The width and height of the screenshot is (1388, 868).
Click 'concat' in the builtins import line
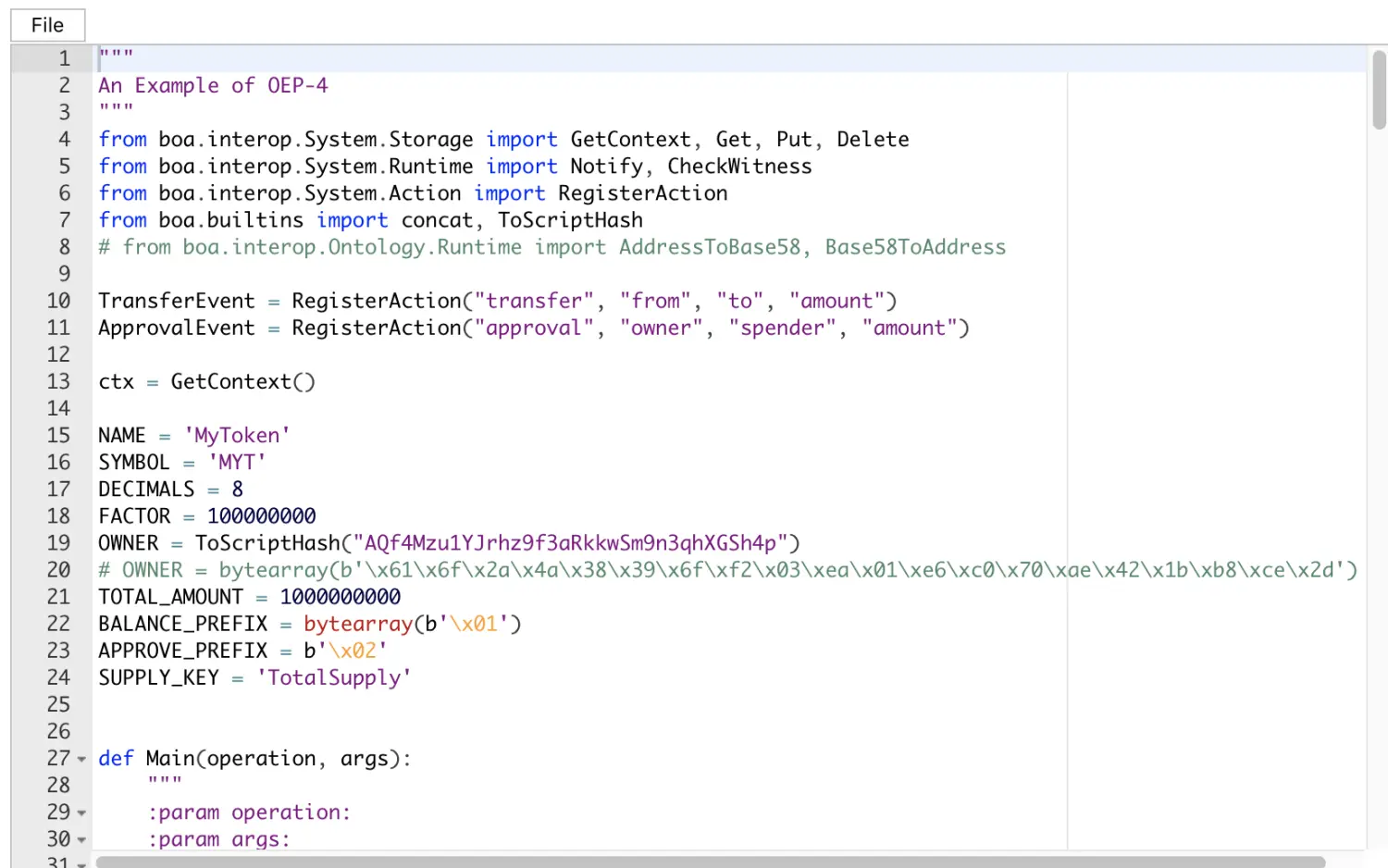[x=437, y=219]
